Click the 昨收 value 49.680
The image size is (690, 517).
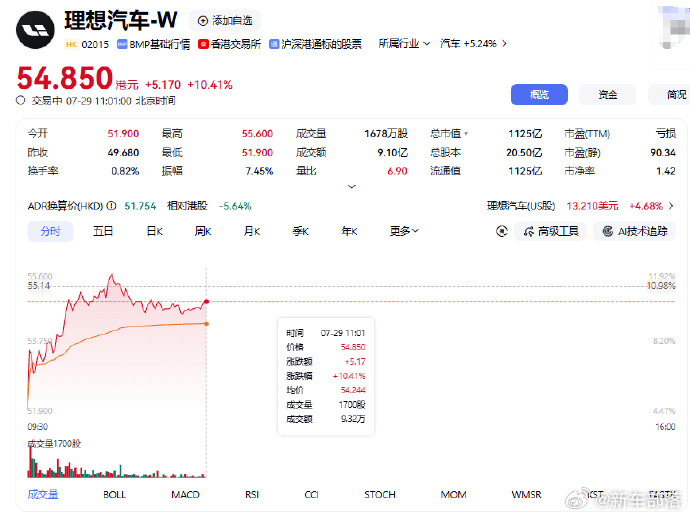(x=123, y=153)
